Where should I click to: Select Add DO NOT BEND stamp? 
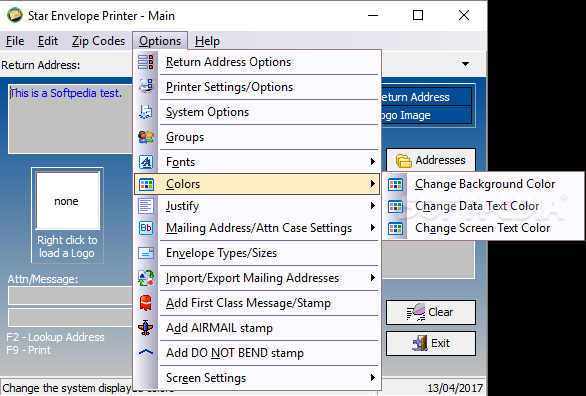257,353
